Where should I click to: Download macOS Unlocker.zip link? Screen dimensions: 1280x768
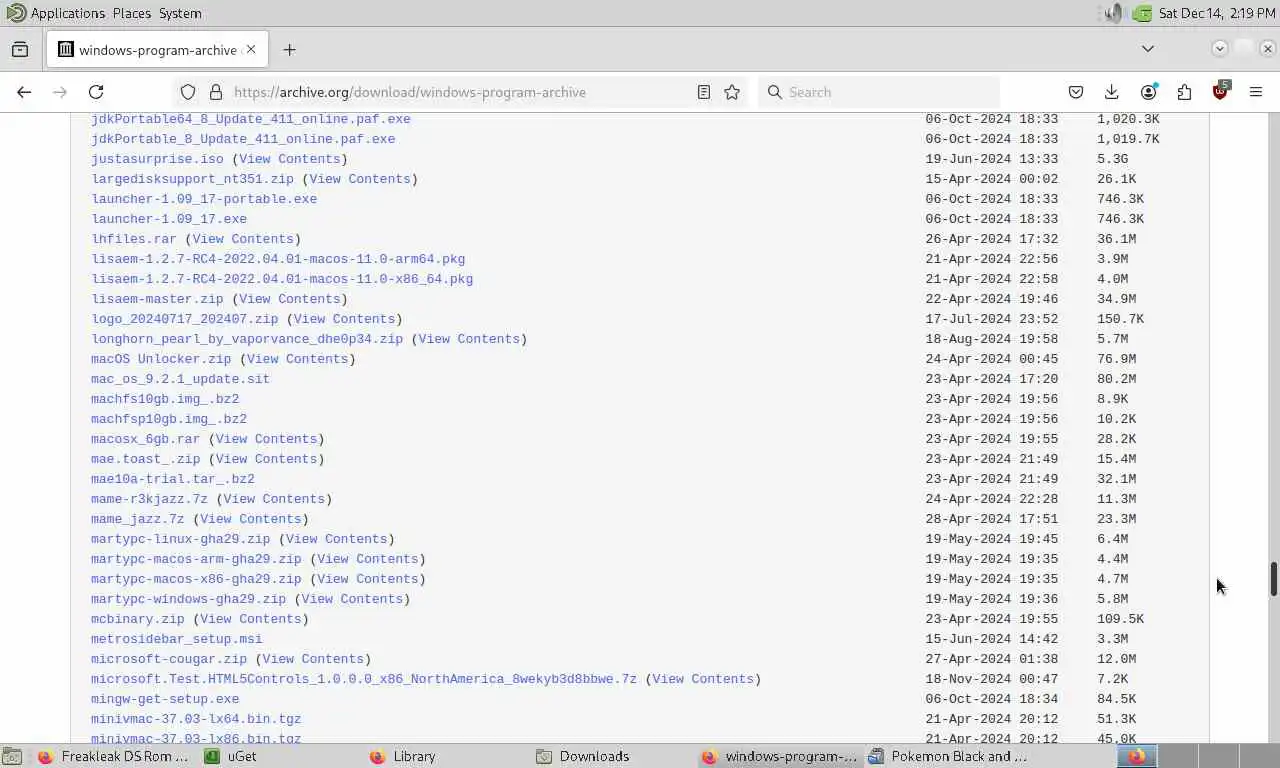tap(161, 359)
